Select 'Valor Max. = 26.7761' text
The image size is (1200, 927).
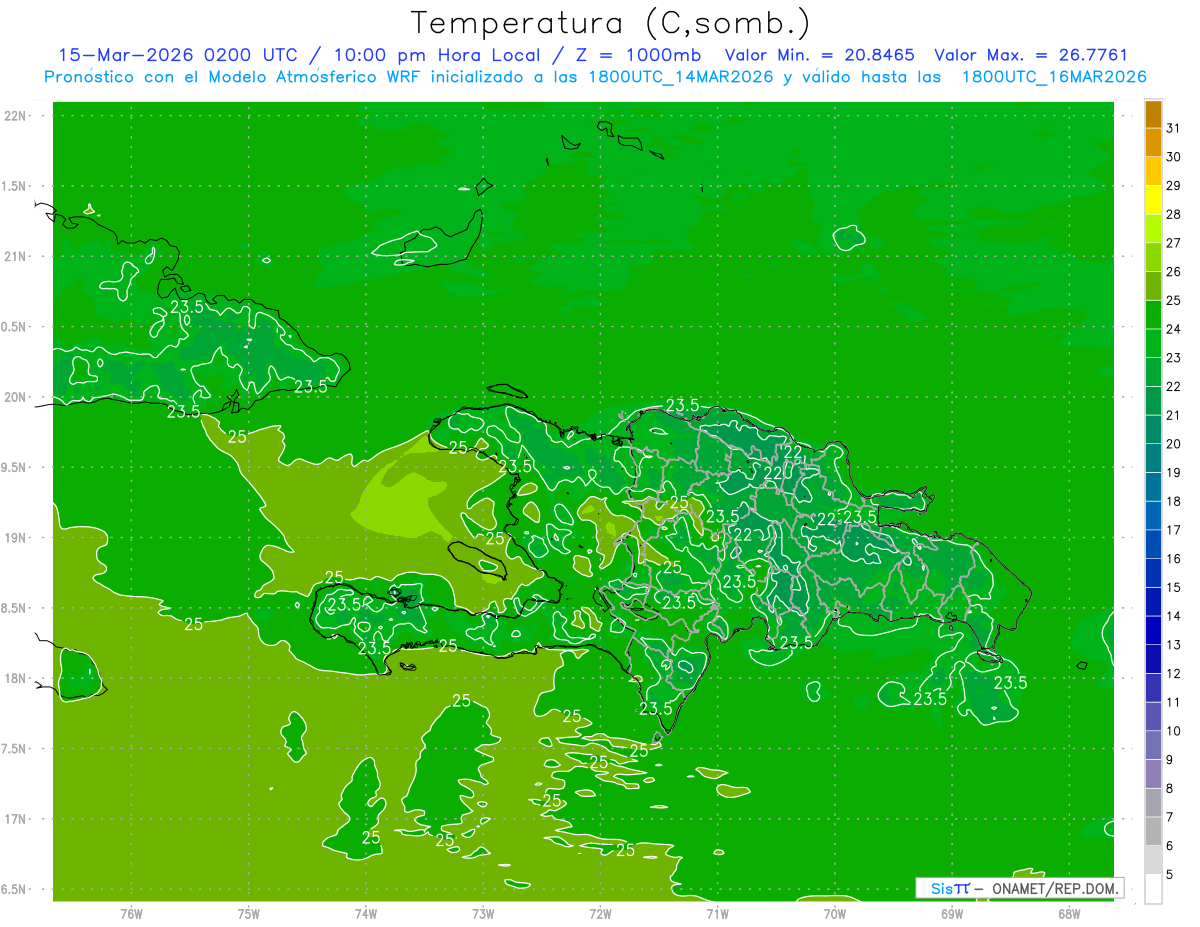click(1031, 55)
